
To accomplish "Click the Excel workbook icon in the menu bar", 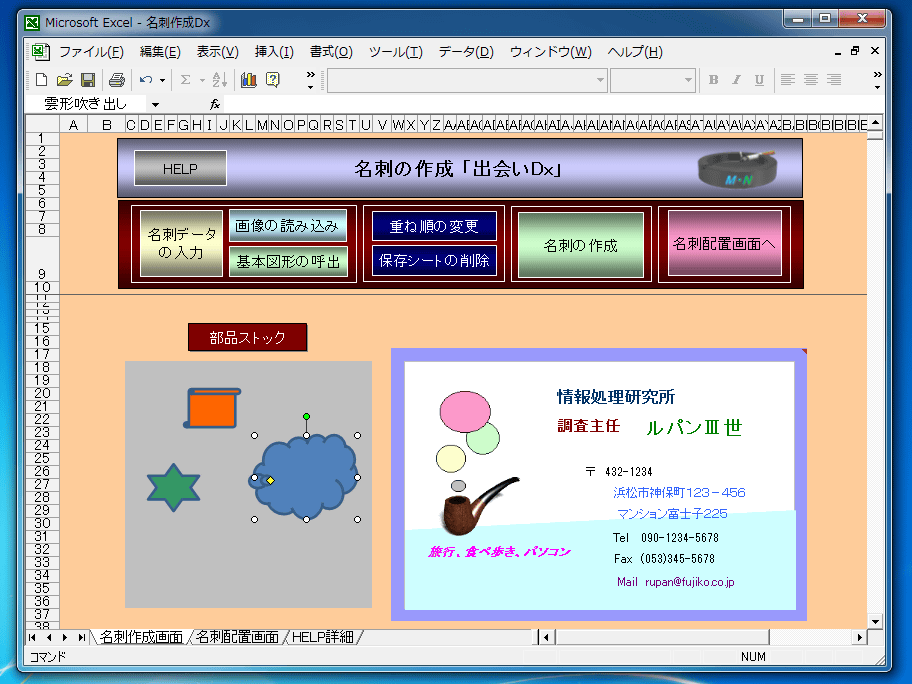I will tap(40, 52).
